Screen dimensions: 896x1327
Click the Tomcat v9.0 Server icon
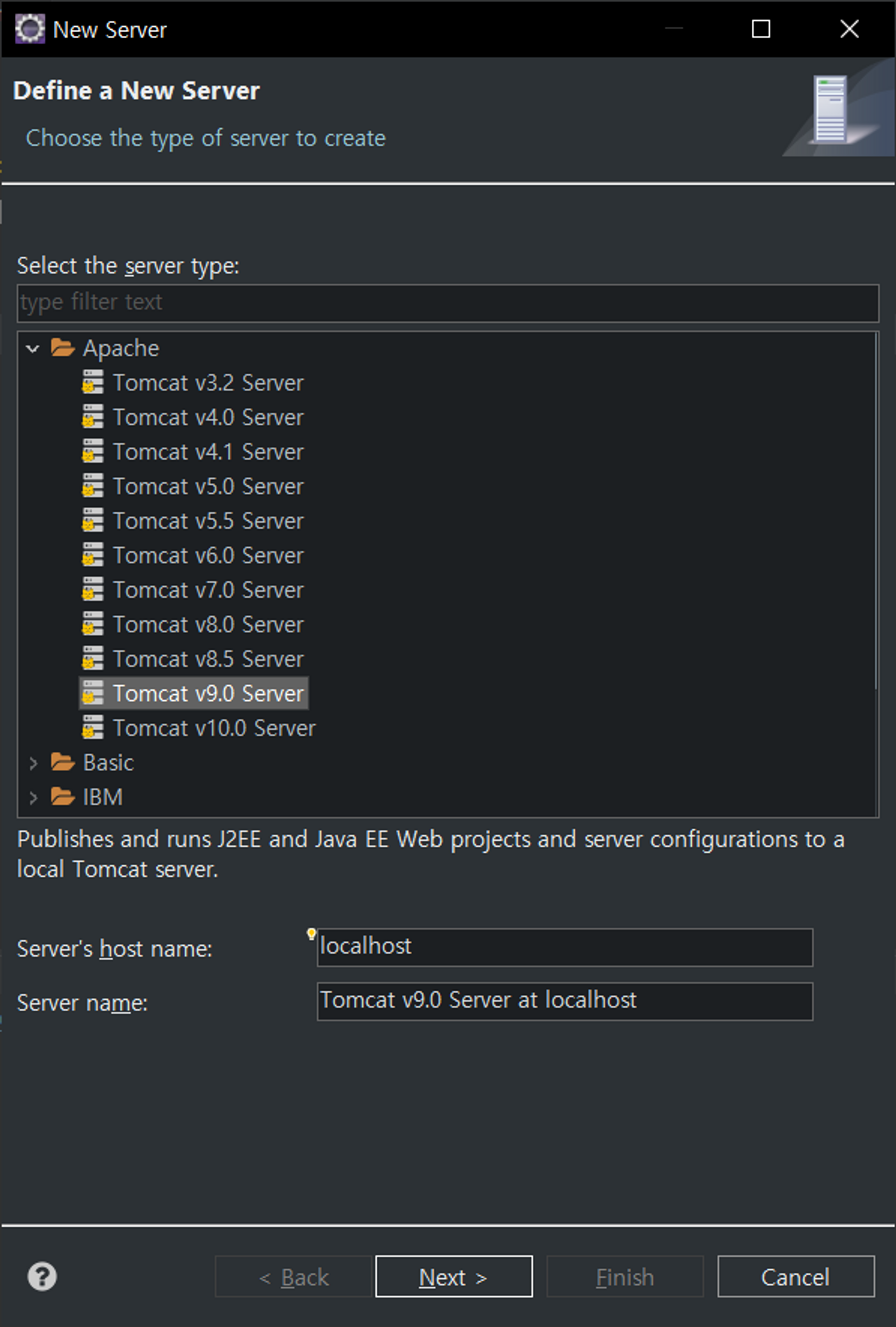pyautogui.click(x=92, y=692)
